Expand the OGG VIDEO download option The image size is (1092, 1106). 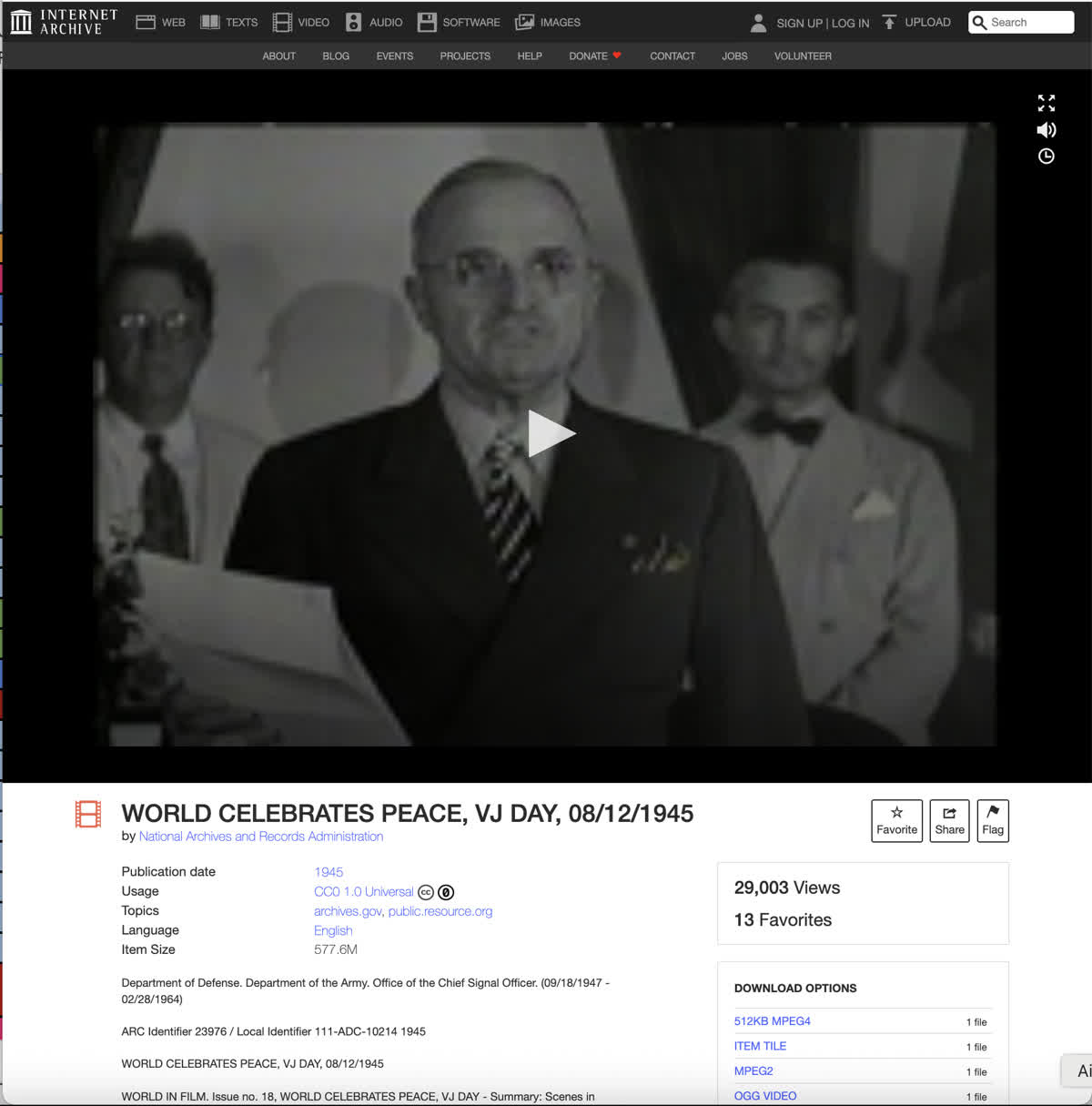pos(764,1096)
